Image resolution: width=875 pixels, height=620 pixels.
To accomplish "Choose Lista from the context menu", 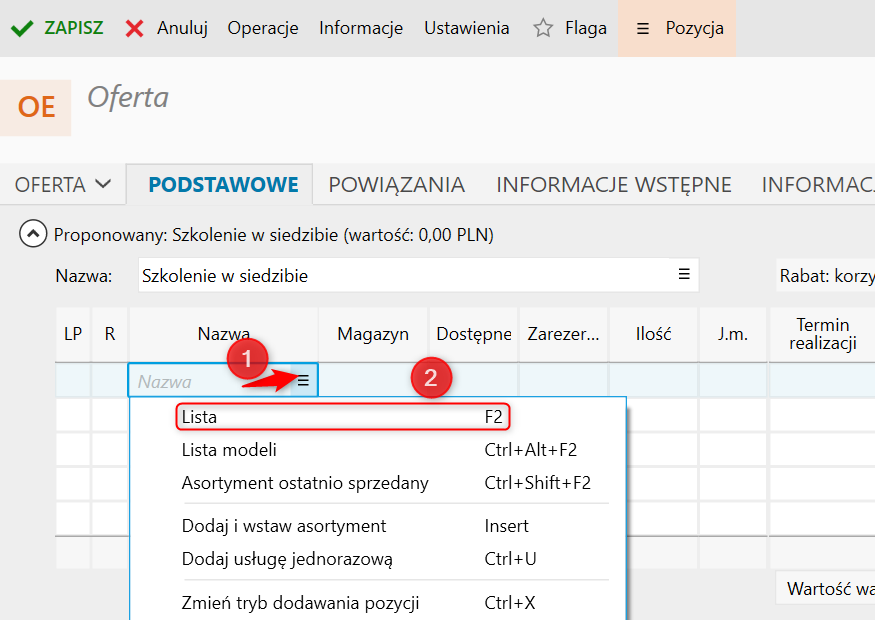I will pyautogui.click(x=343, y=417).
